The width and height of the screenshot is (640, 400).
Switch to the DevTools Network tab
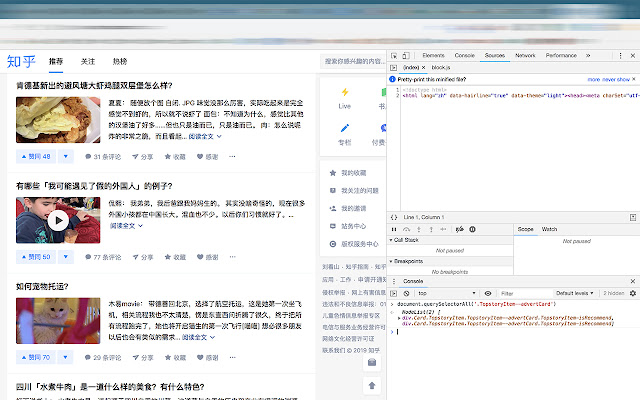(x=525, y=56)
